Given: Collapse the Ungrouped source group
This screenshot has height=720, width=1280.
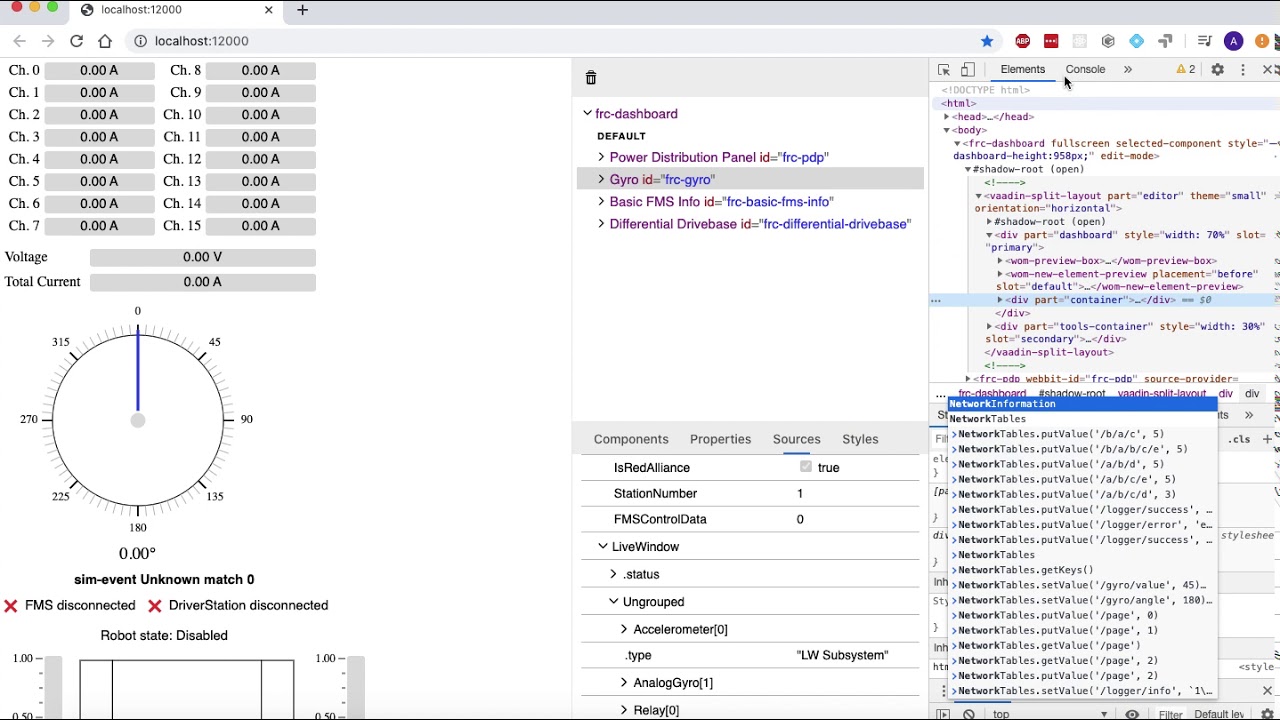Looking at the screenshot, I should 613,602.
